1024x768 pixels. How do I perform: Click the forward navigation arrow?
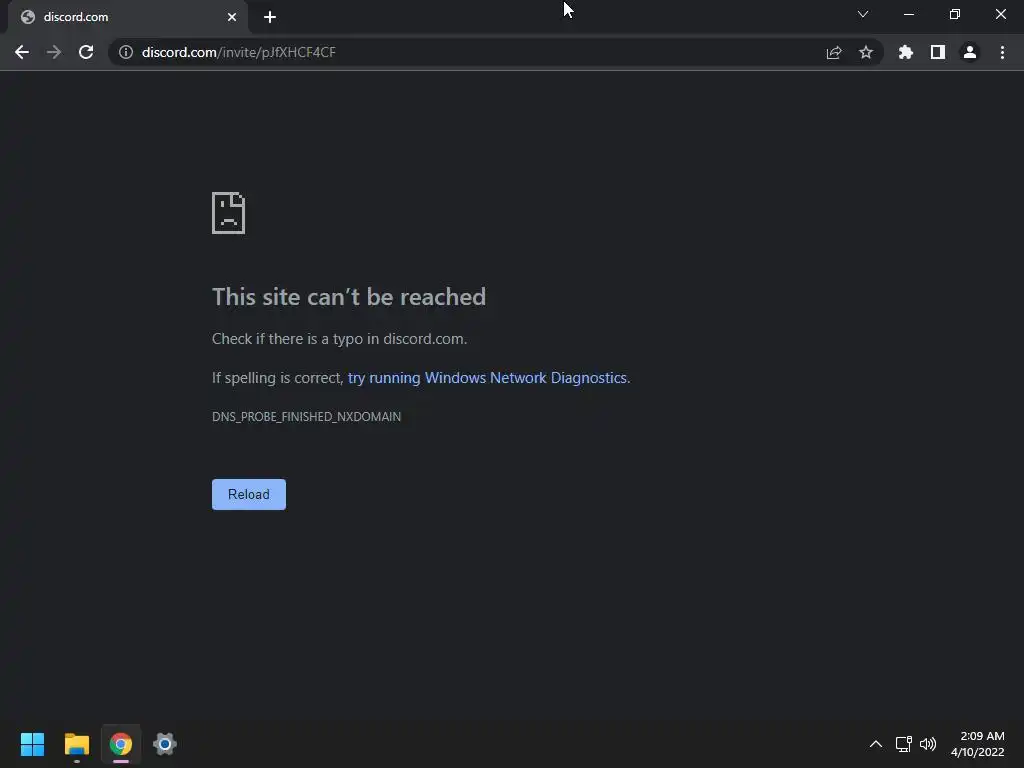point(54,52)
